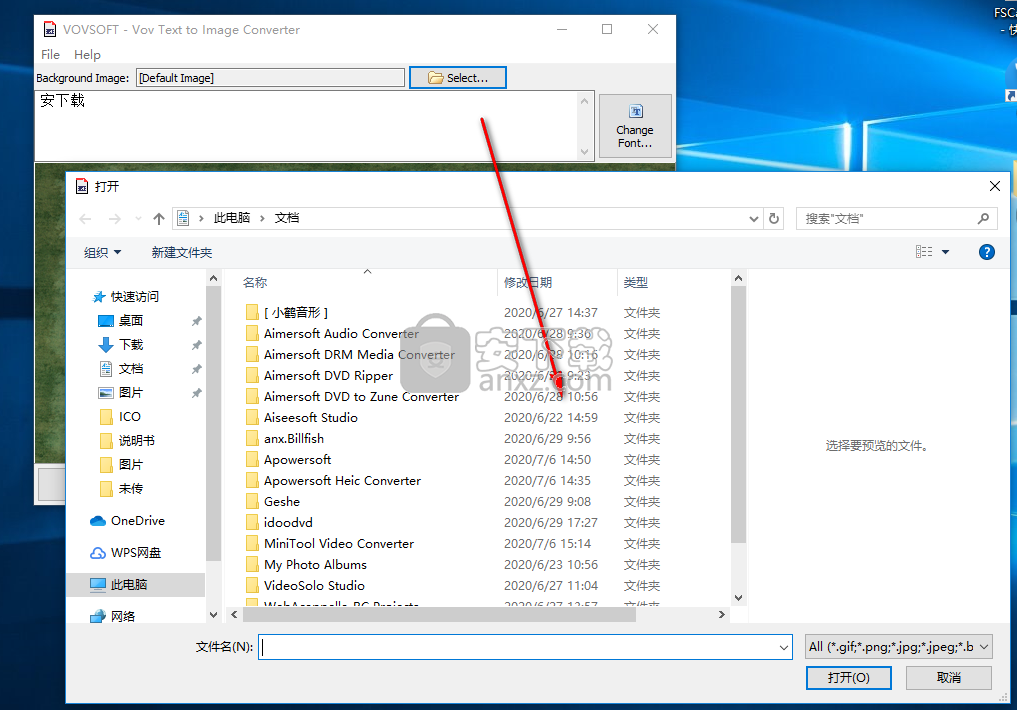
Task: Select the Aimersoft Audio Converter folder
Action: [x=341, y=333]
